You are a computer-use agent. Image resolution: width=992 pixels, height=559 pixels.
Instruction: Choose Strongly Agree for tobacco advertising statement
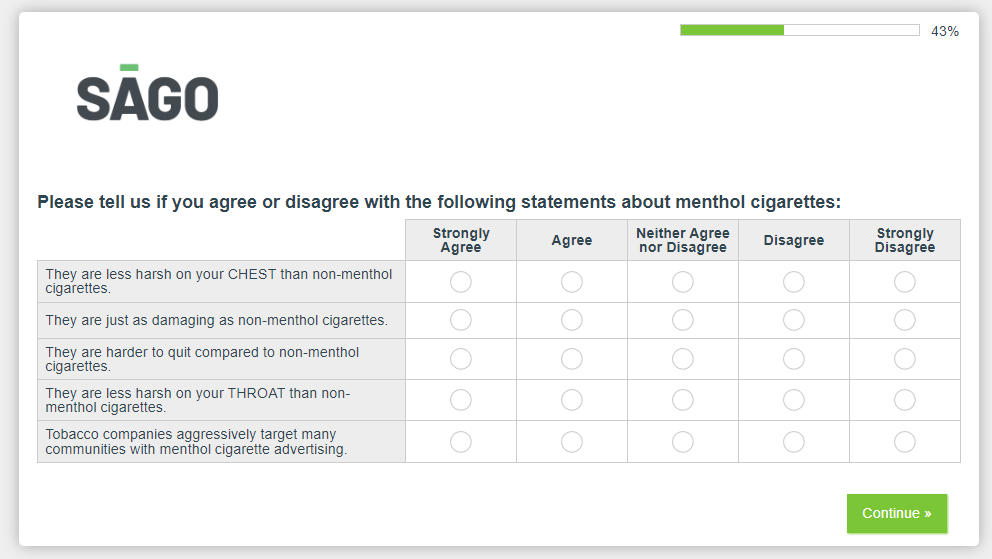[461, 442]
